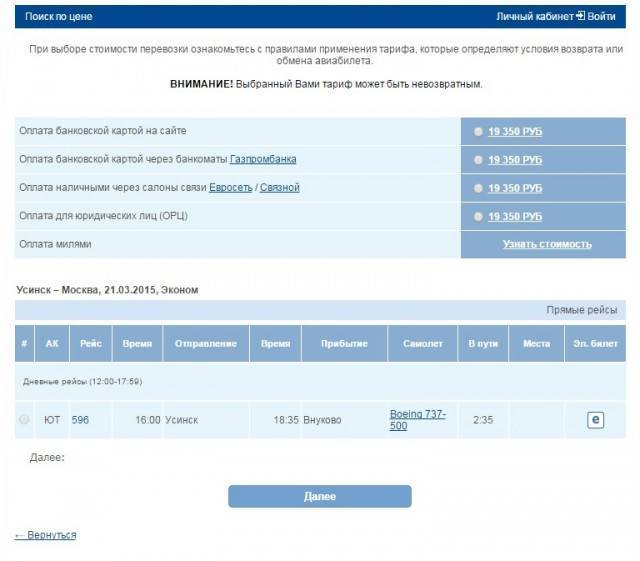Click the Отправление column header
The image size is (640, 561).
pyautogui.click(x=206, y=343)
